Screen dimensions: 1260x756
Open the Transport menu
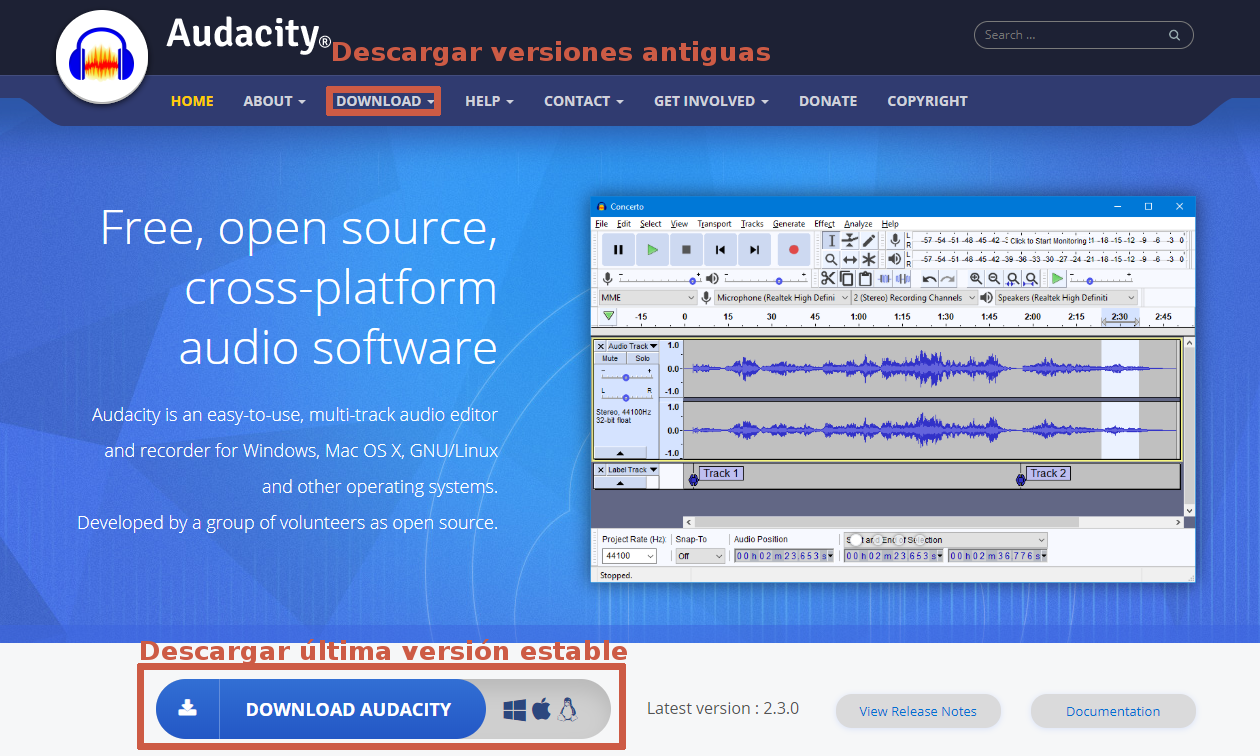pos(714,224)
